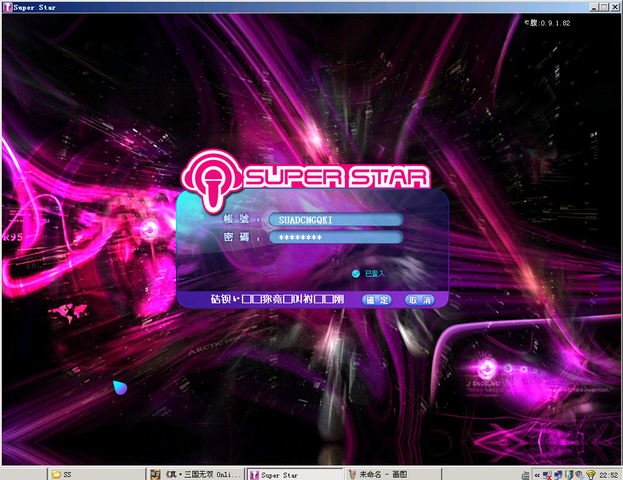Open the SS folder taskbar button
Image resolution: width=623 pixels, height=480 pixels.
coord(96,474)
